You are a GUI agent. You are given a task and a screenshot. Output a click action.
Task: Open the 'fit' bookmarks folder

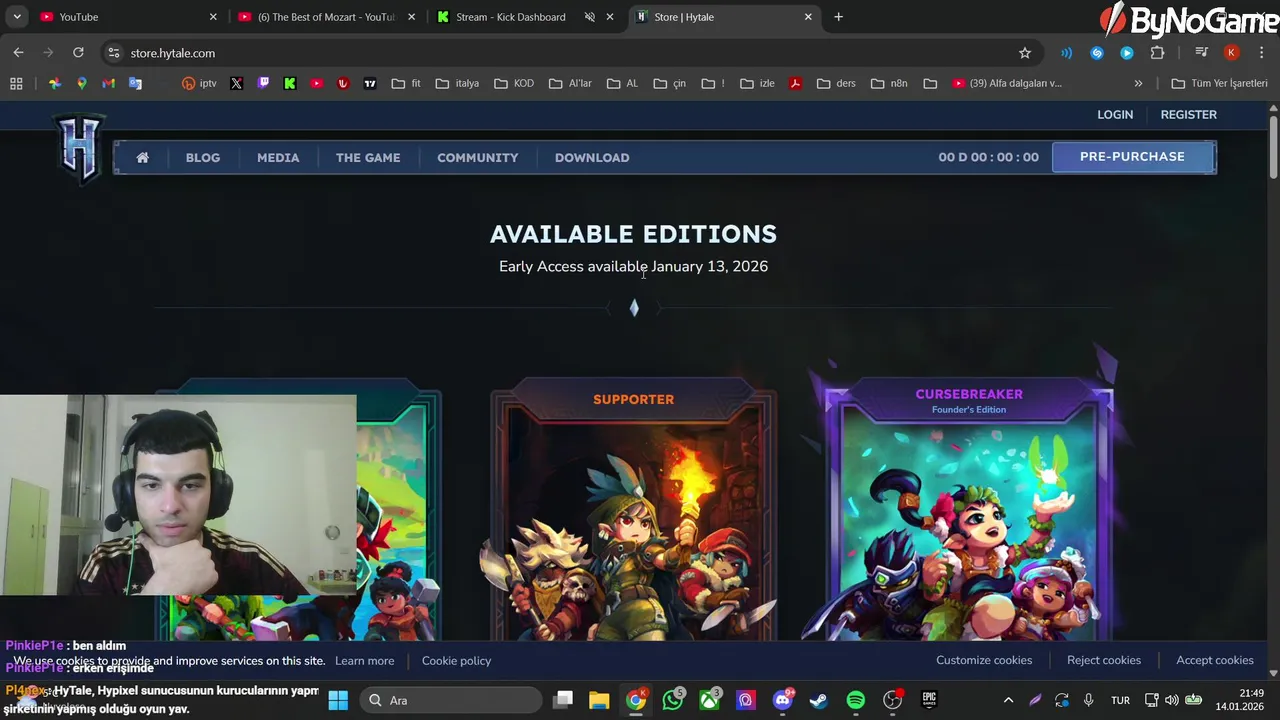pos(406,83)
